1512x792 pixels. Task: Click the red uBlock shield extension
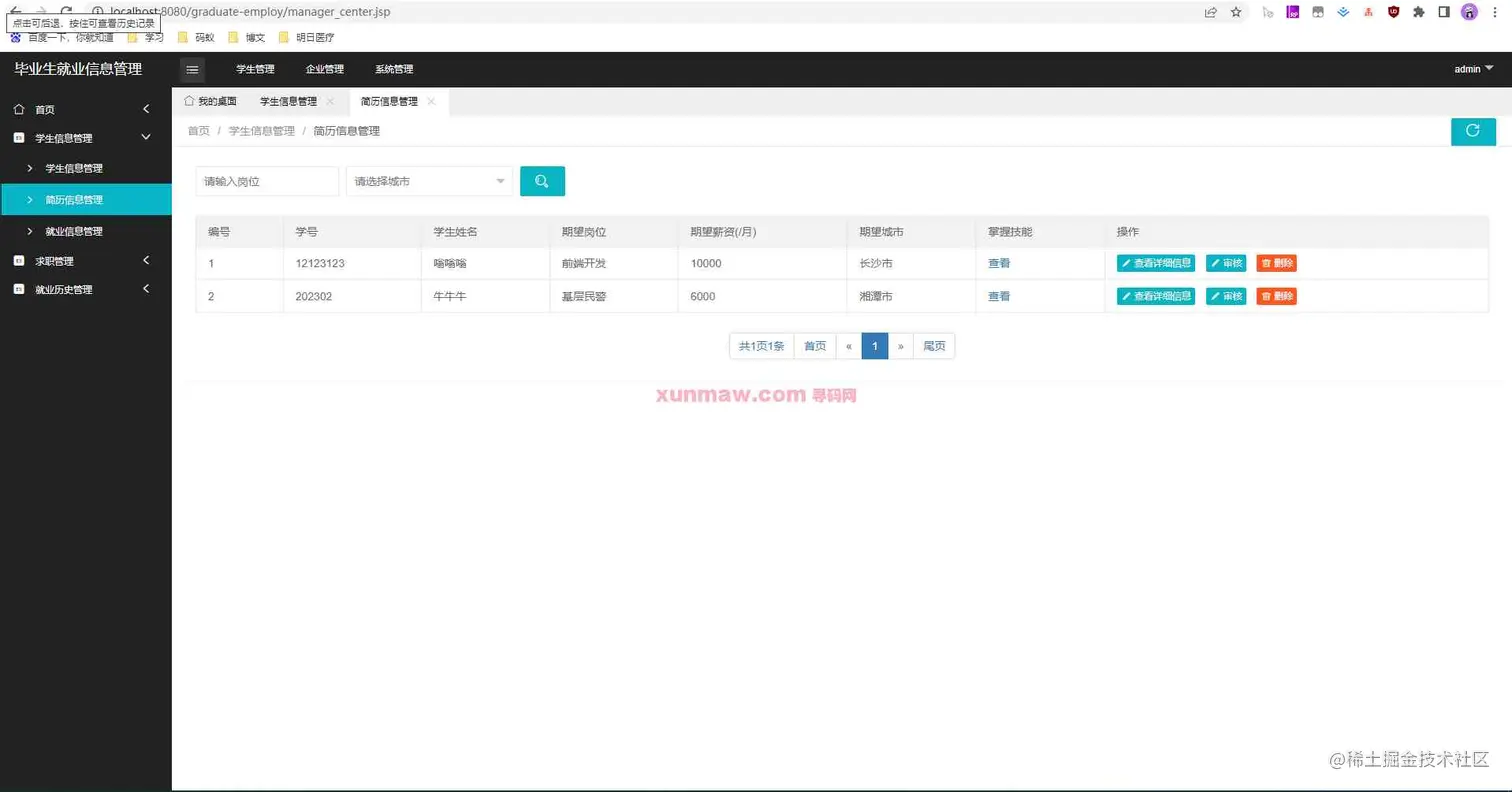(x=1393, y=12)
